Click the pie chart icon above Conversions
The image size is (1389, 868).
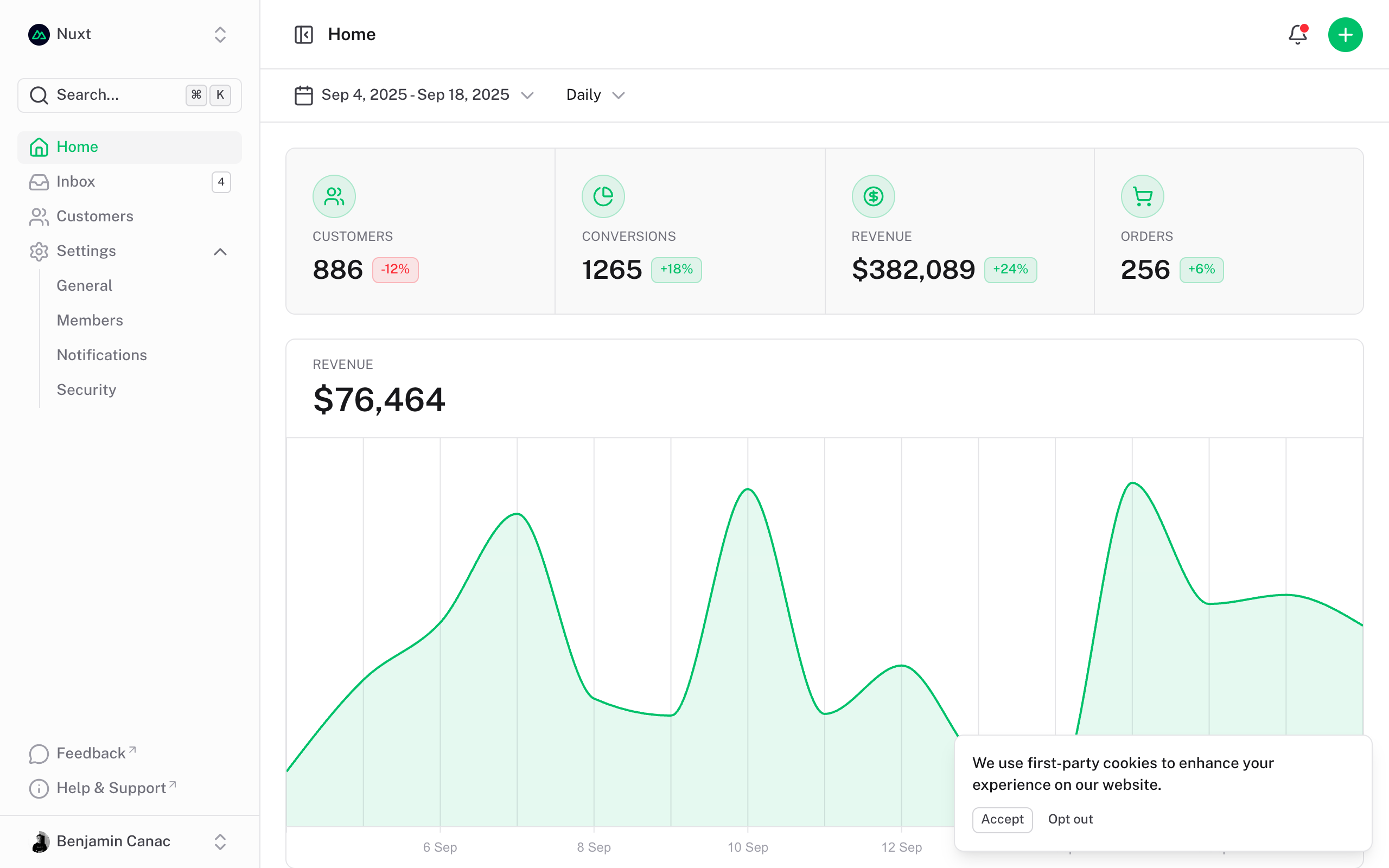pos(603,196)
